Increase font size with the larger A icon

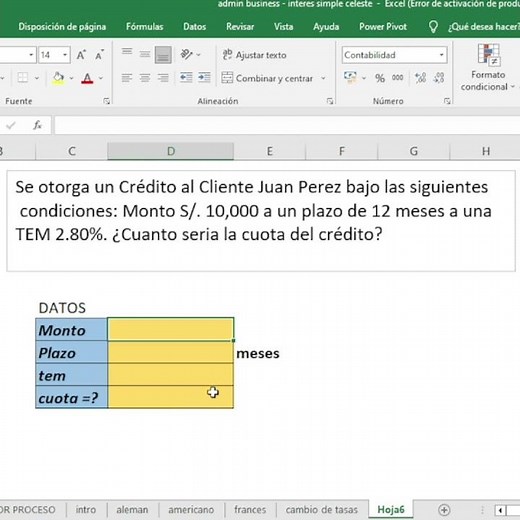(81, 55)
